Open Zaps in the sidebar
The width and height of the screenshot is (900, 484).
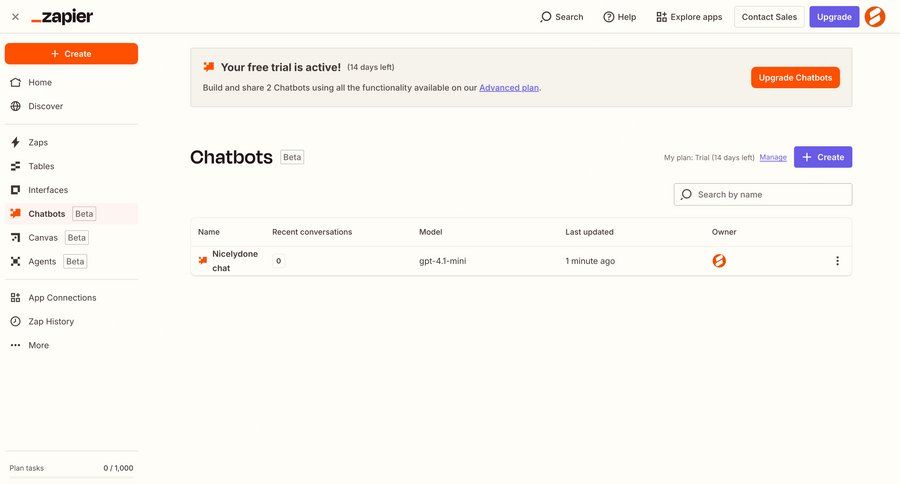click(x=71, y=142)
